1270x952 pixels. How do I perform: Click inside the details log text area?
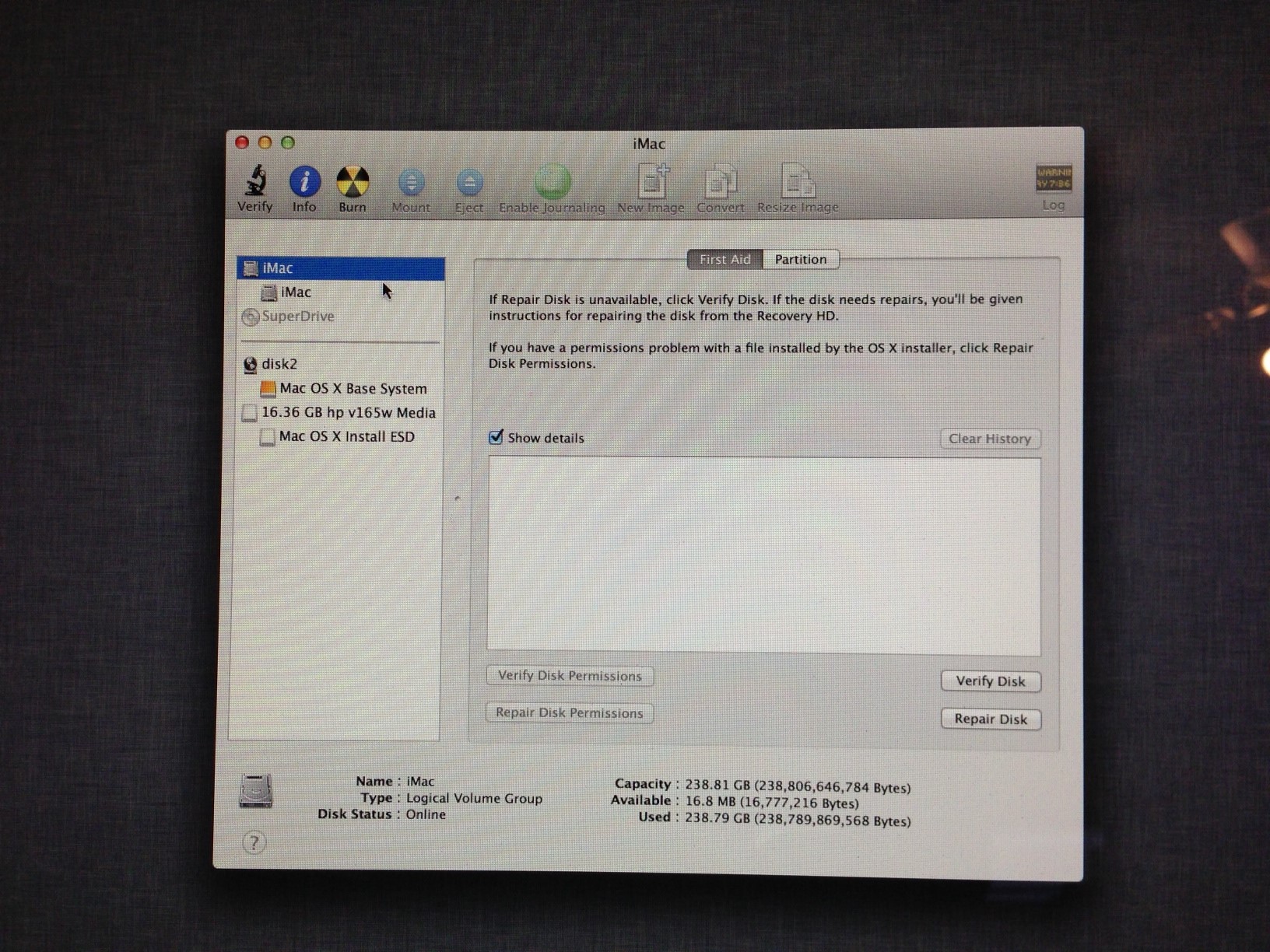763,555
